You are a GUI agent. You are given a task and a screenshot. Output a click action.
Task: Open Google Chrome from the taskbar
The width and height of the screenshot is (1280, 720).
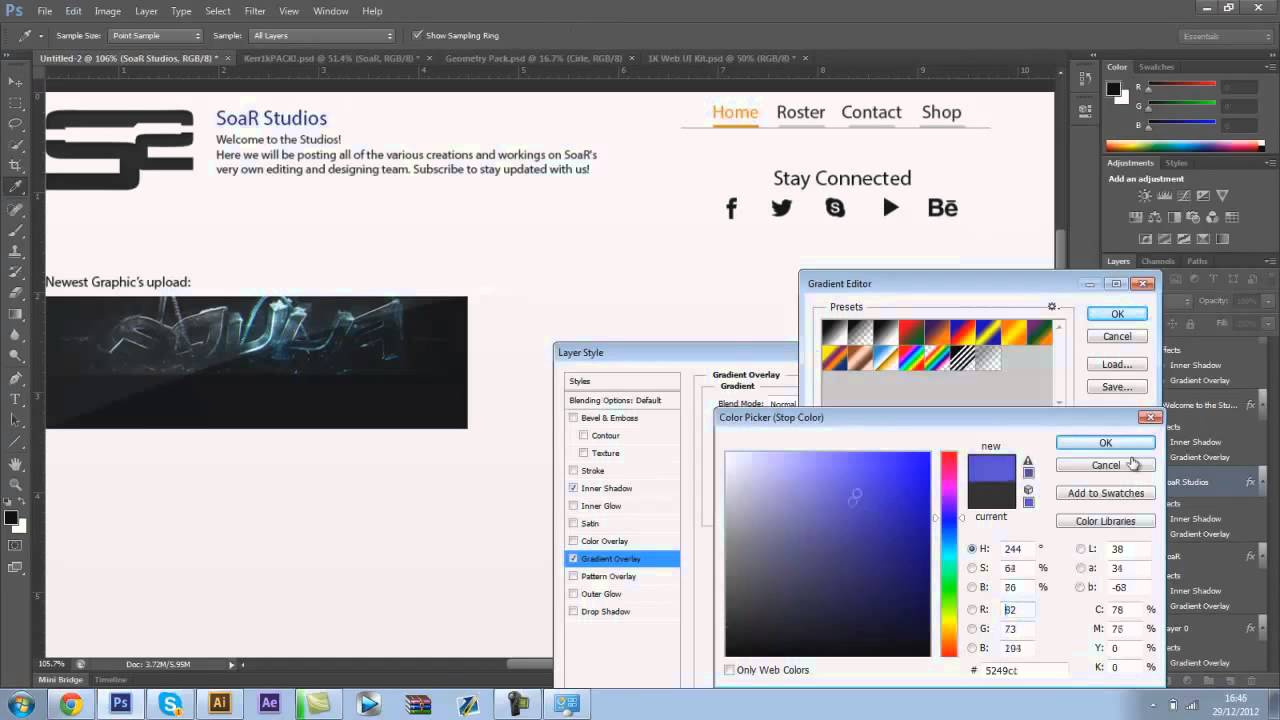[70, 704]
